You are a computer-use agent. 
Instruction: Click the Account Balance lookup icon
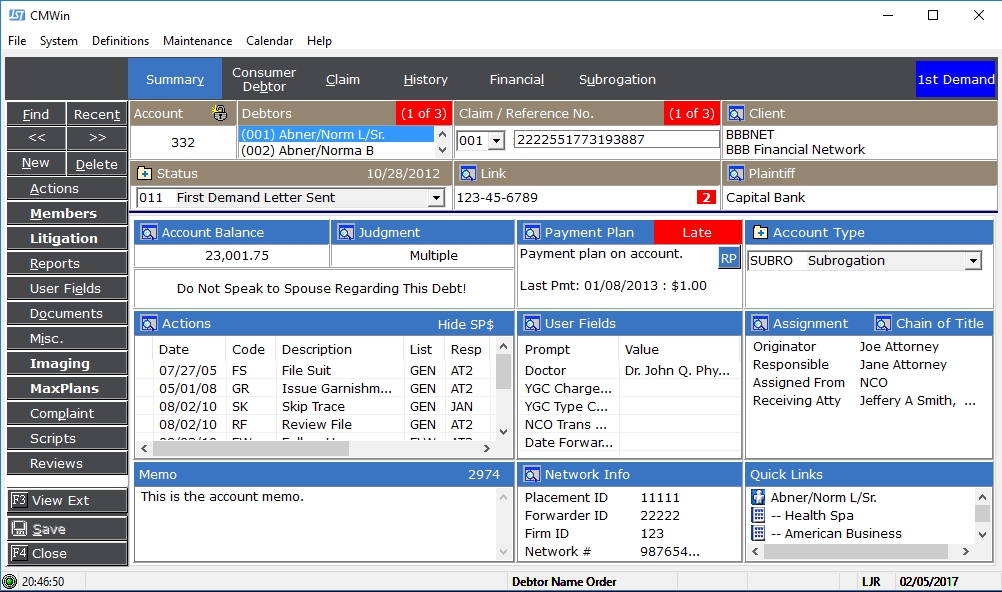pyautogui.click(x=148, y=233)
